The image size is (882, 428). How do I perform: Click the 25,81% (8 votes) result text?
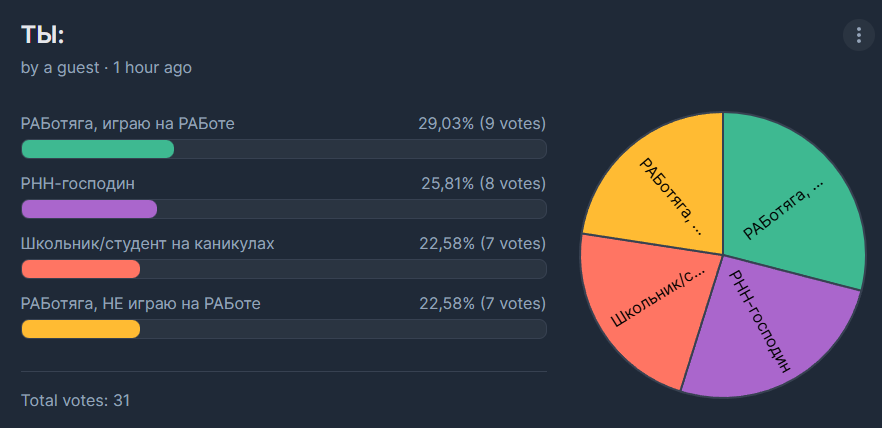coord(484,184)
